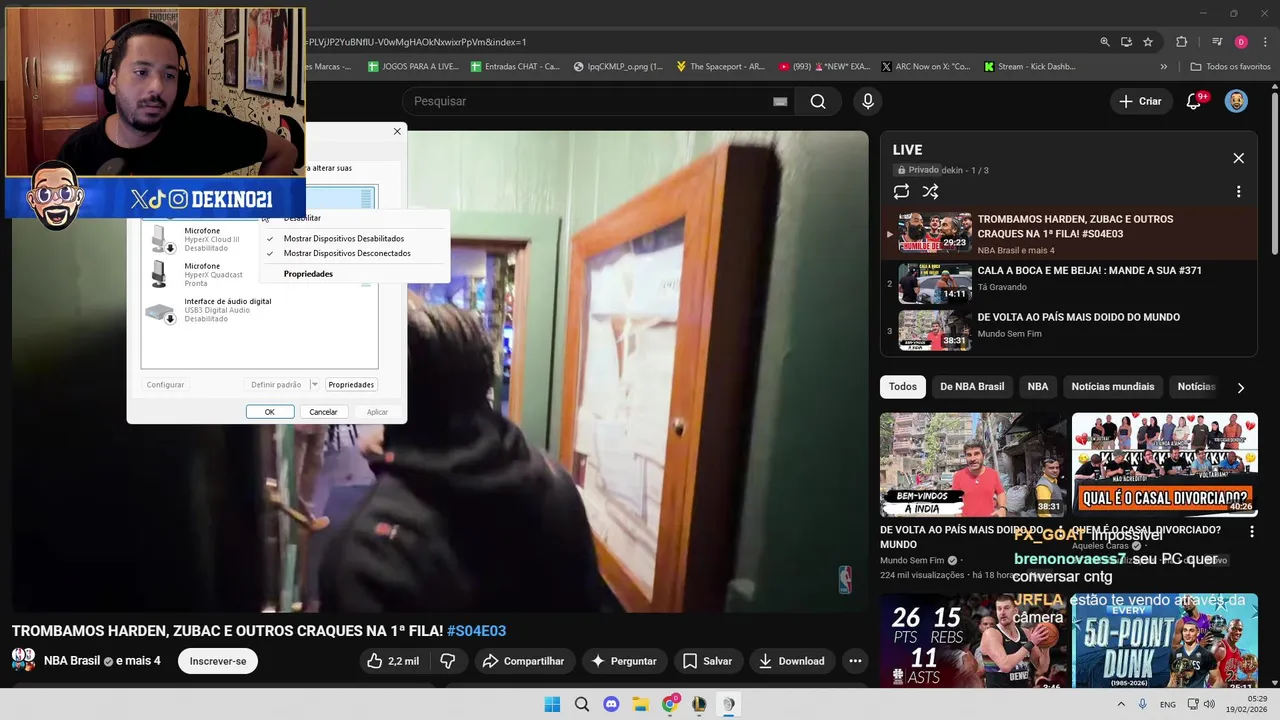
Task: Play TROMBAMOS HARDEN playlist item
Action: coord(1068,232)
